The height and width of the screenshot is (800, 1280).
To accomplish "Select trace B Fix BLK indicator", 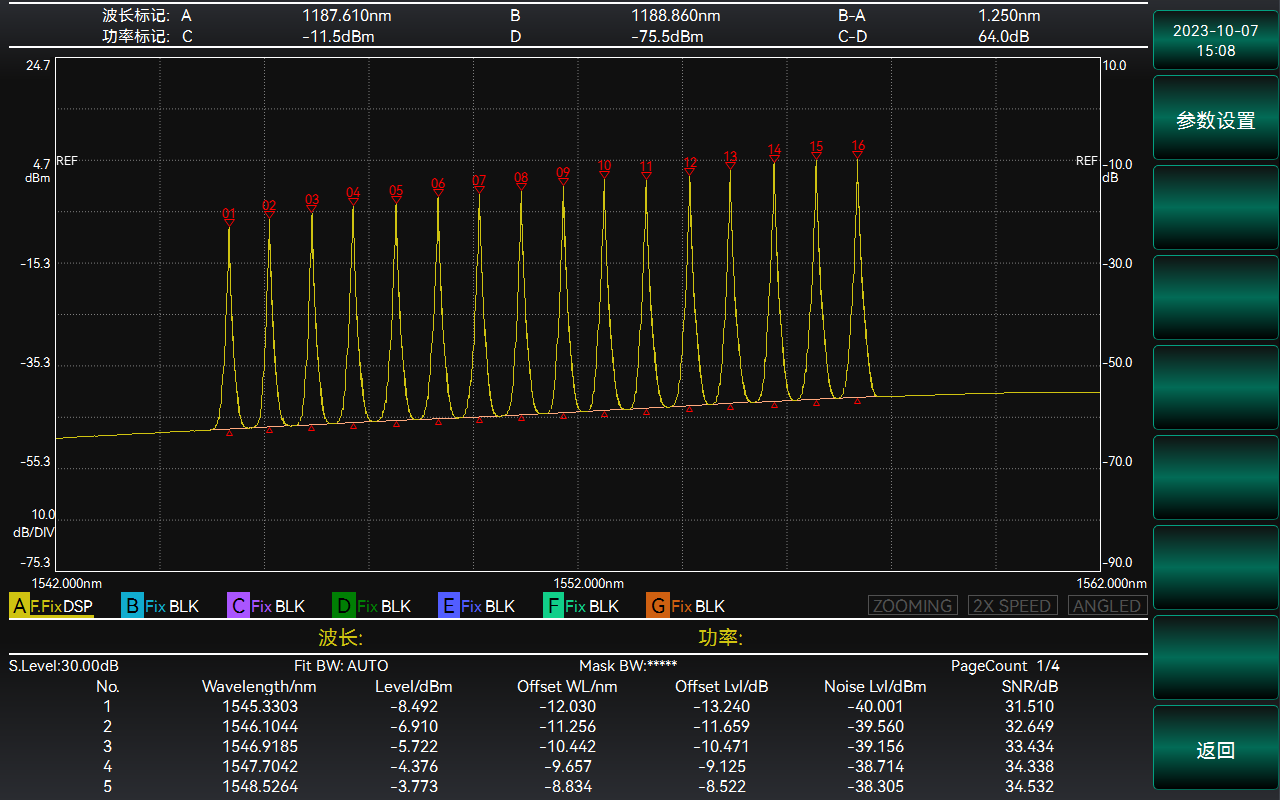I will pos(160,606).
